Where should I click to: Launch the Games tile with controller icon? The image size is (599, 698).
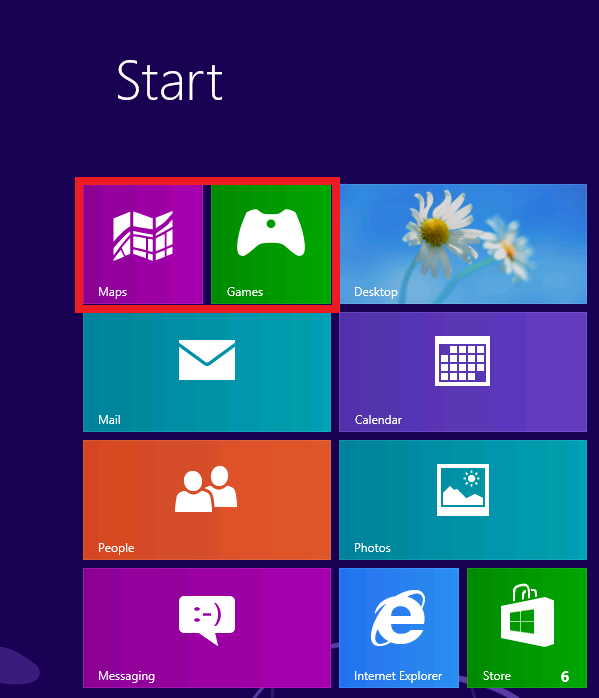(271, 244)
